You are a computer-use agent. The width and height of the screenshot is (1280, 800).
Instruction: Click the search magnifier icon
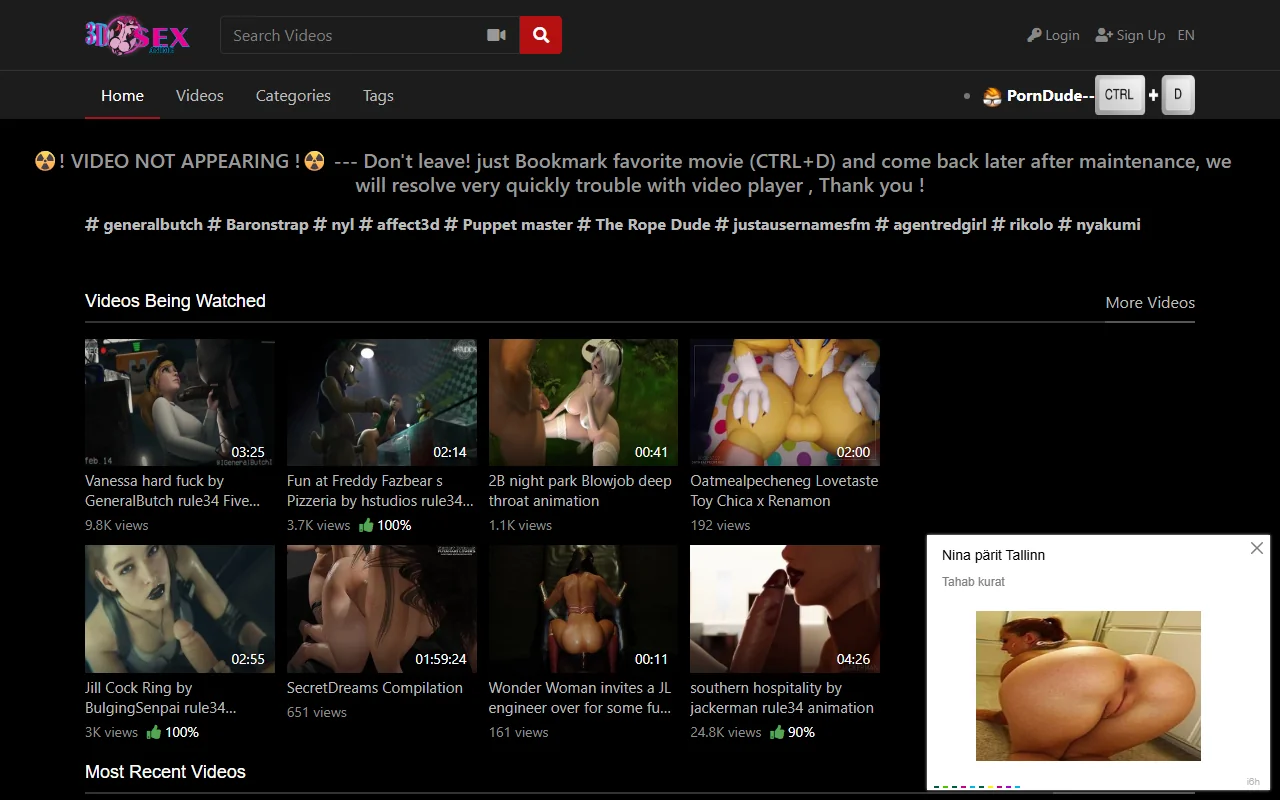540,34
